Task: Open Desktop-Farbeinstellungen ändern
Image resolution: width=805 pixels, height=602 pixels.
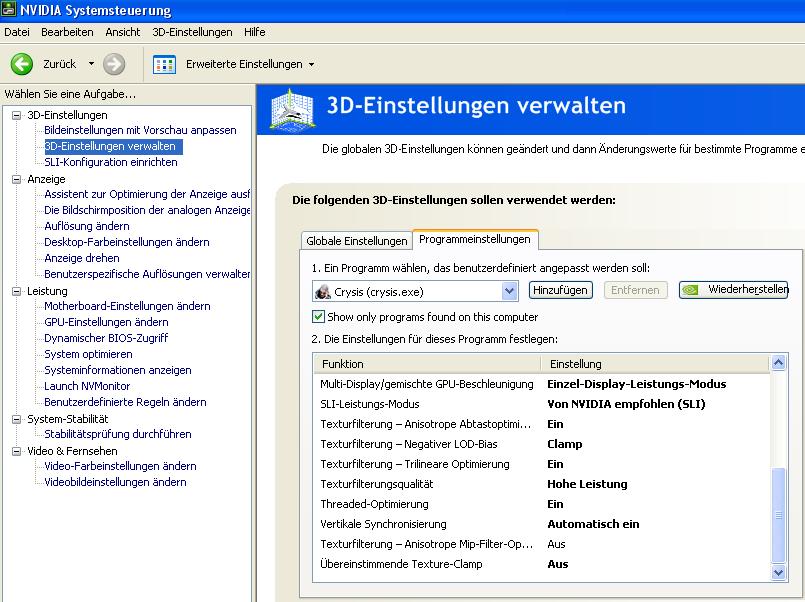Action: pyautogui.click(x=127, y=242)
